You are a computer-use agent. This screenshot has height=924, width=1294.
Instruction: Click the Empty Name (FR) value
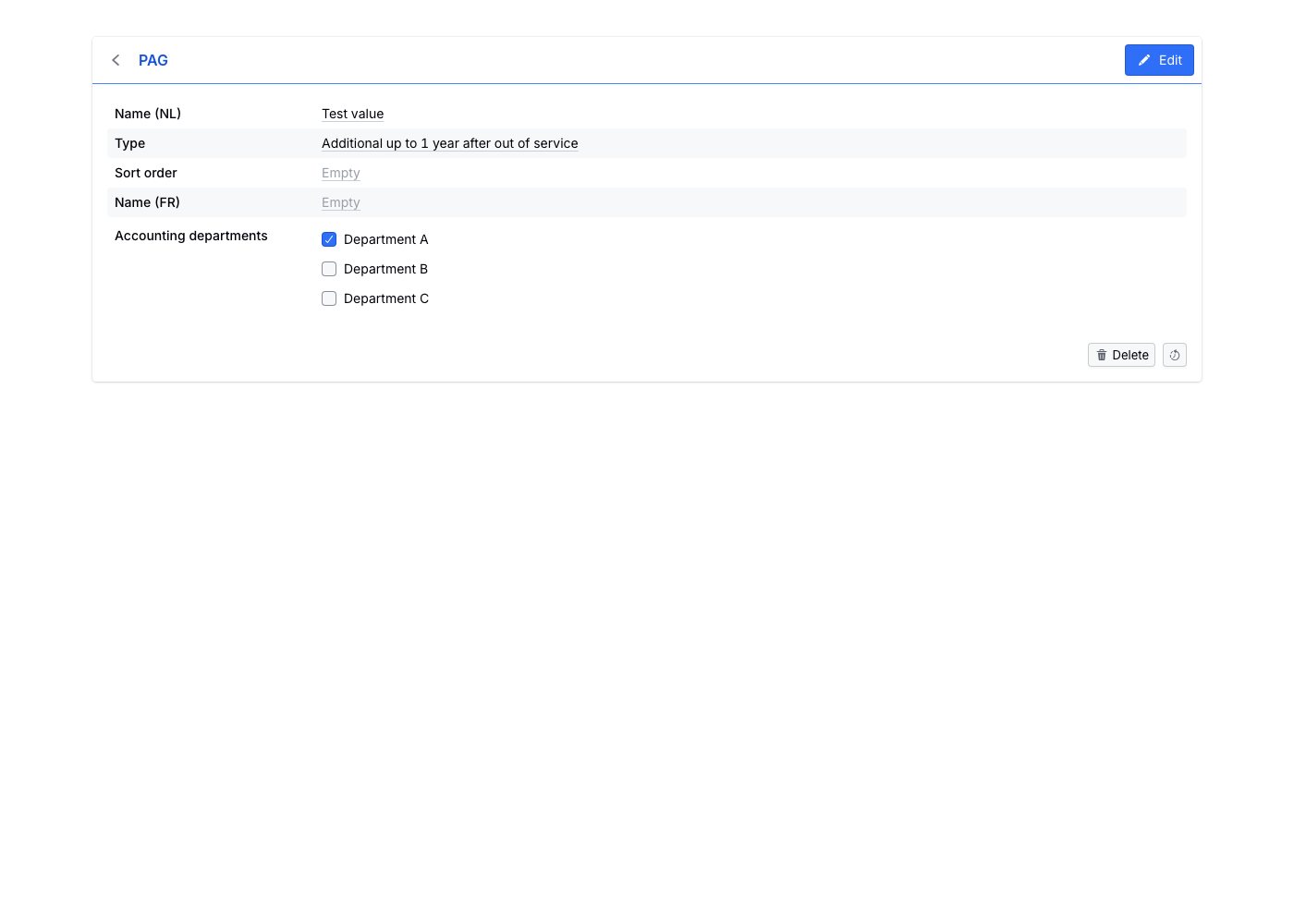coord(340,202)
